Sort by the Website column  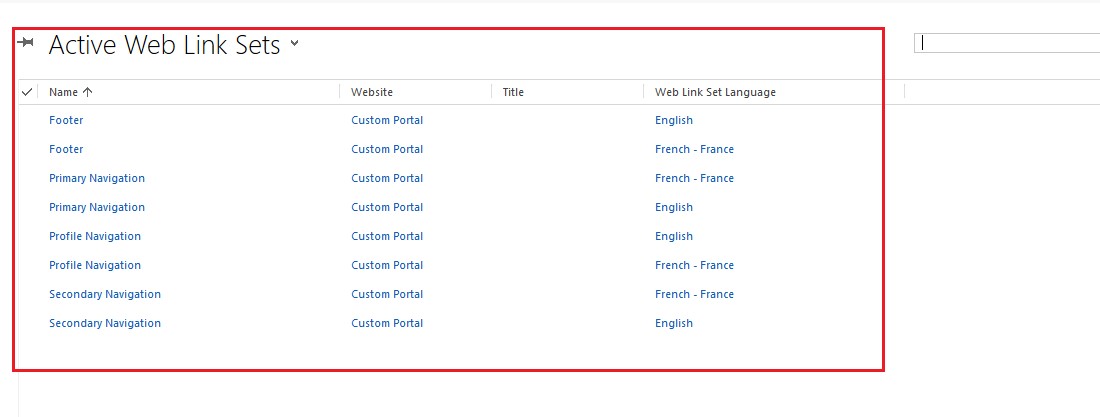point(372,92)
